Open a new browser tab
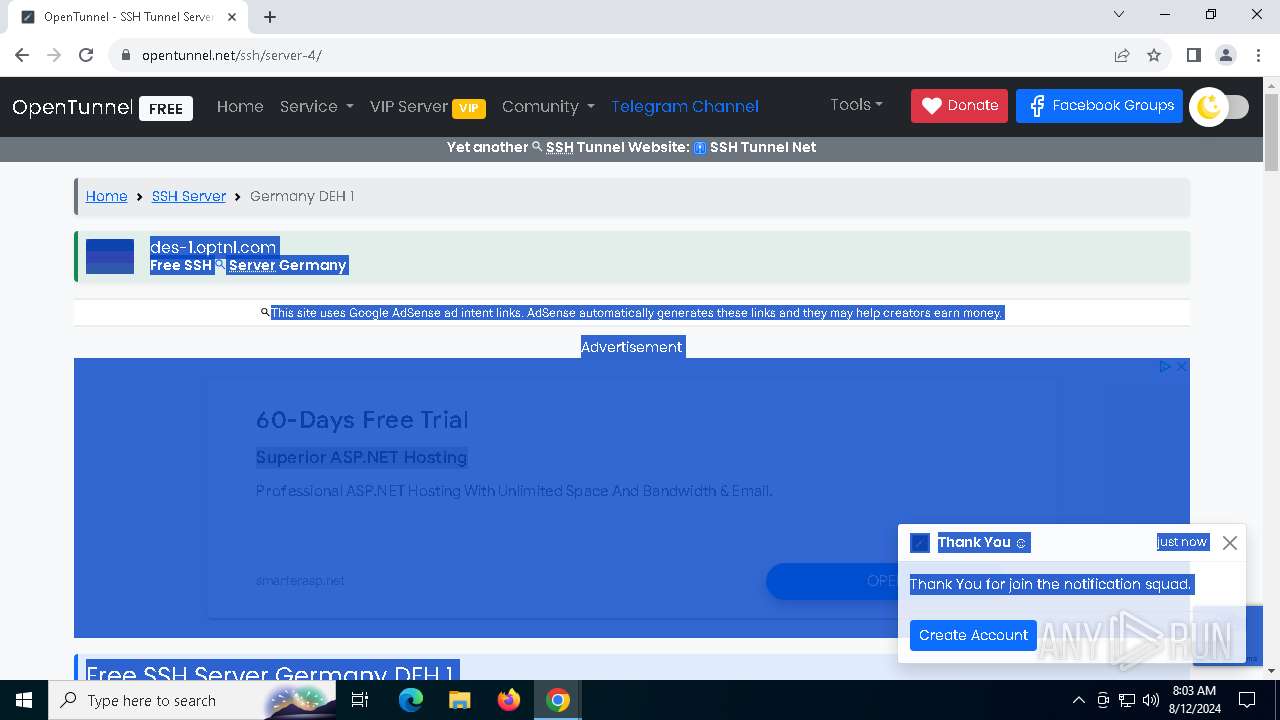1280x720 pixels. pos(269,17)
